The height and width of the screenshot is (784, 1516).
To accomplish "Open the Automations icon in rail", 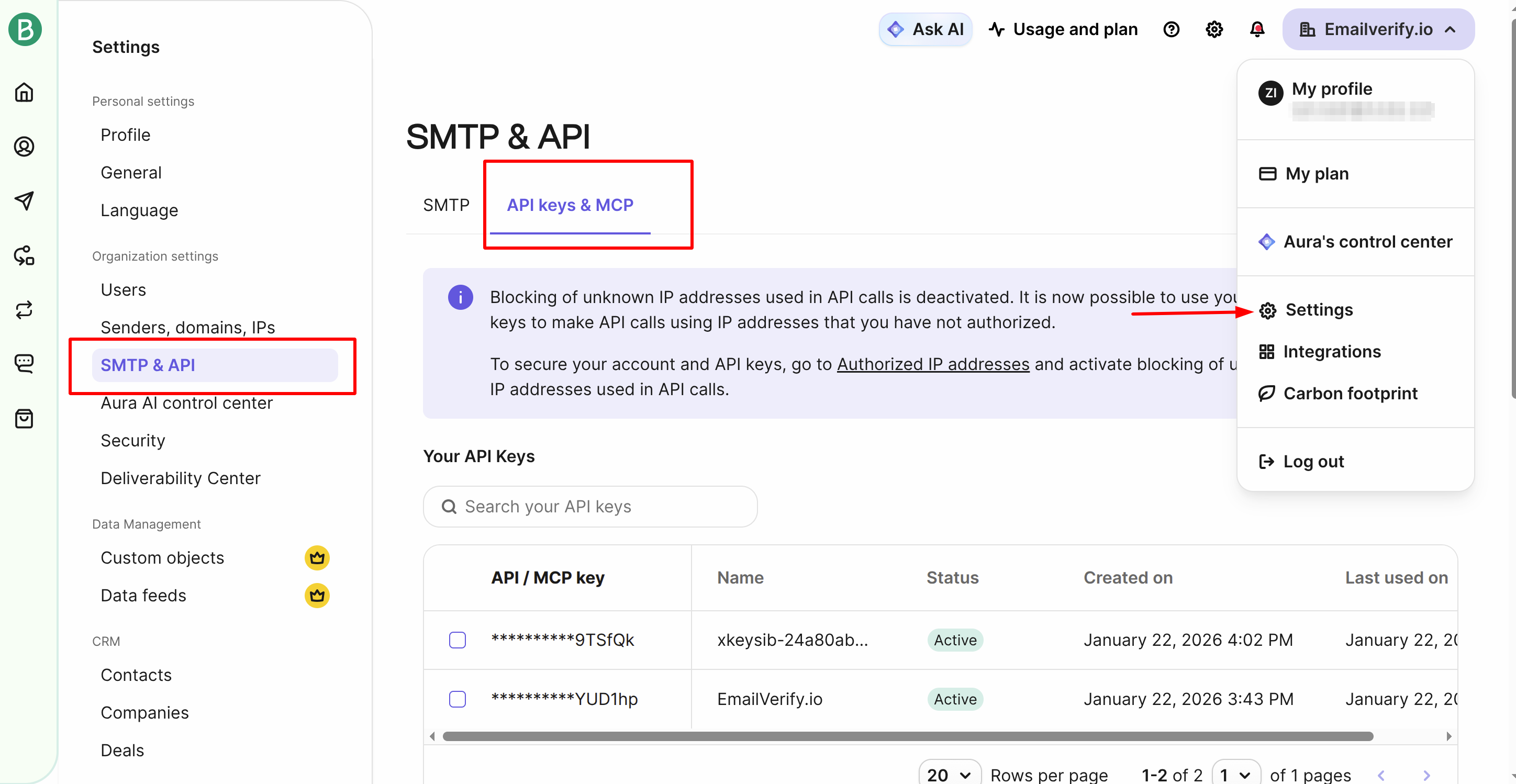I will [x=24, y=255].
